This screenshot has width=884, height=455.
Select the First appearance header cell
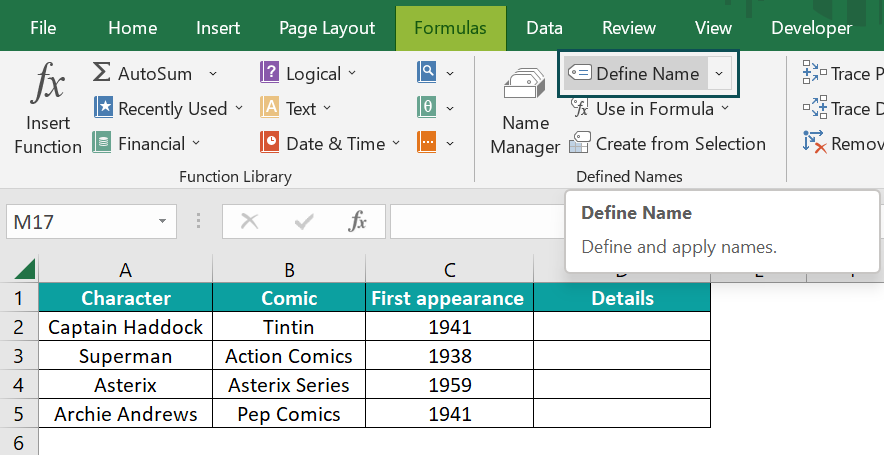click(x=449, y=298)
